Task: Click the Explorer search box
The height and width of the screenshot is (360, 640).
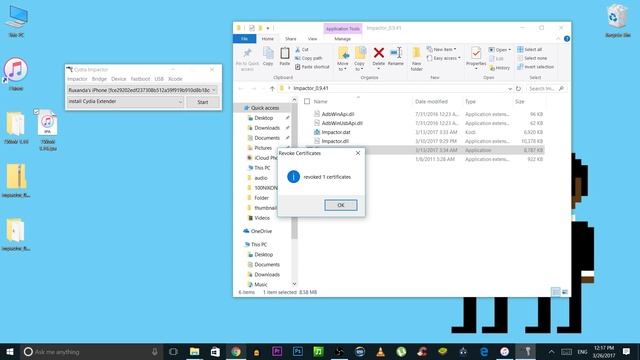Action: click(x=546, y=89)
